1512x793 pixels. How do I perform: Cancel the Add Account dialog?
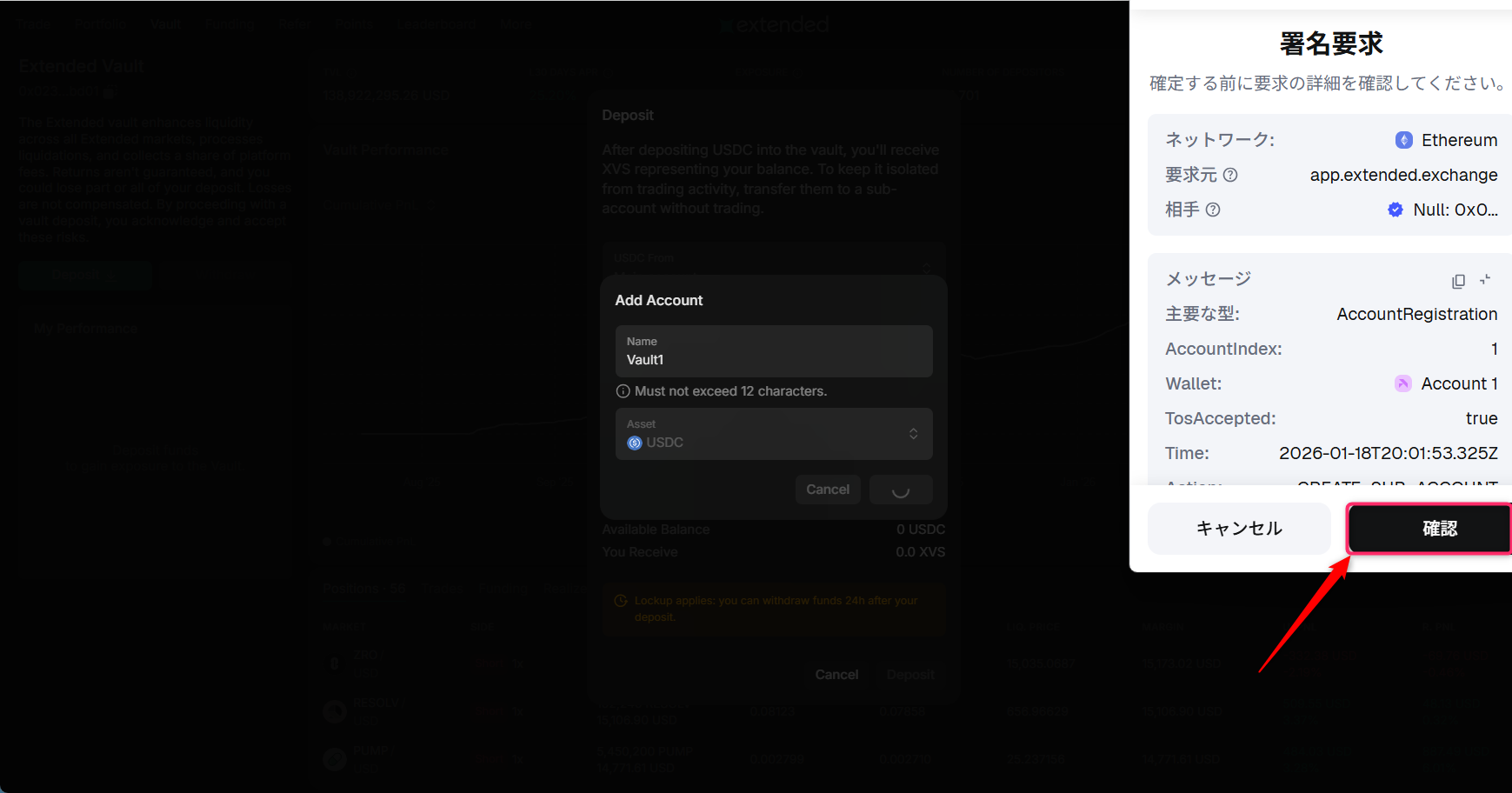pyautogui.click(x=827, y=490)
